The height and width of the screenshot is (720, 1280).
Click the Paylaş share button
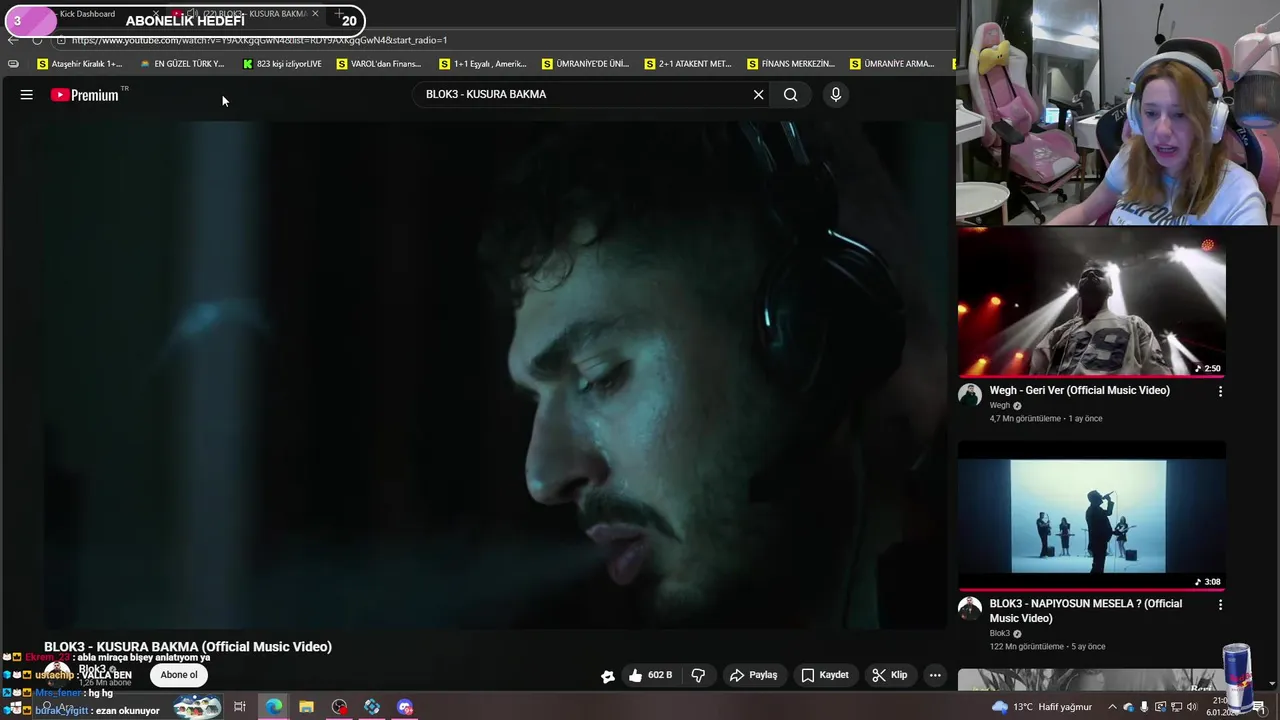click(x=753, y=675)
